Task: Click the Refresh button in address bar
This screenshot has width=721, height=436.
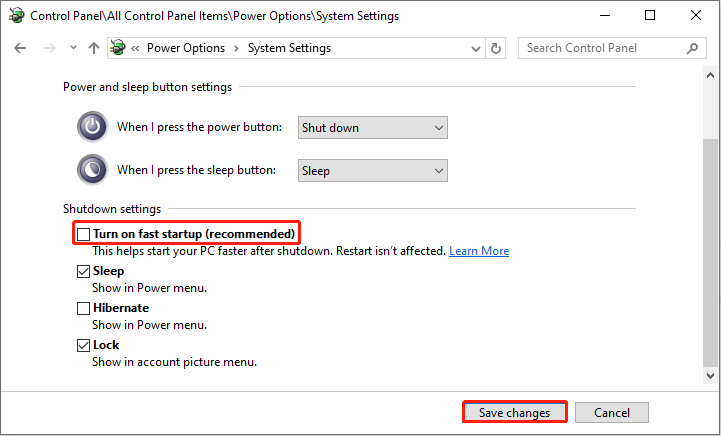Action: [496, 48]
